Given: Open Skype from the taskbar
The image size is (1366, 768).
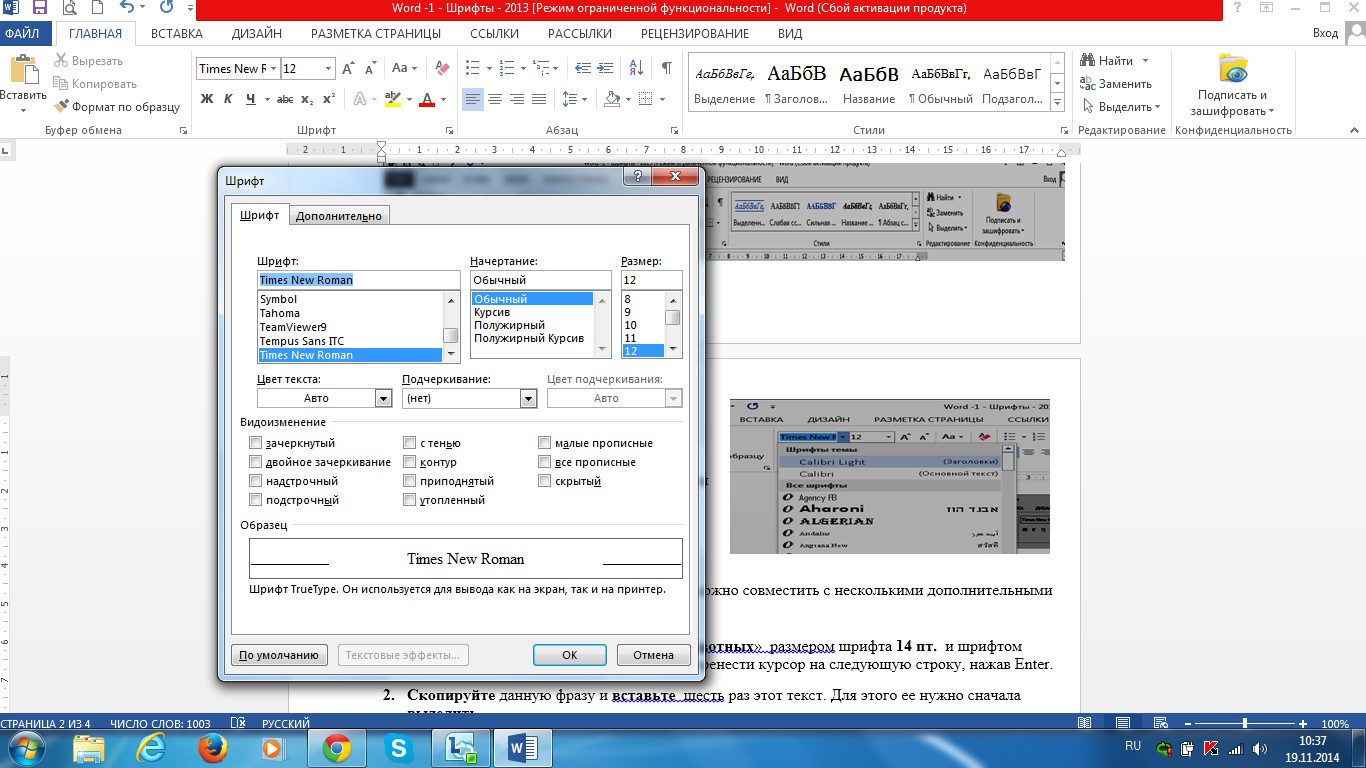Looking at the screenshot, I should [x=398, y=746].
